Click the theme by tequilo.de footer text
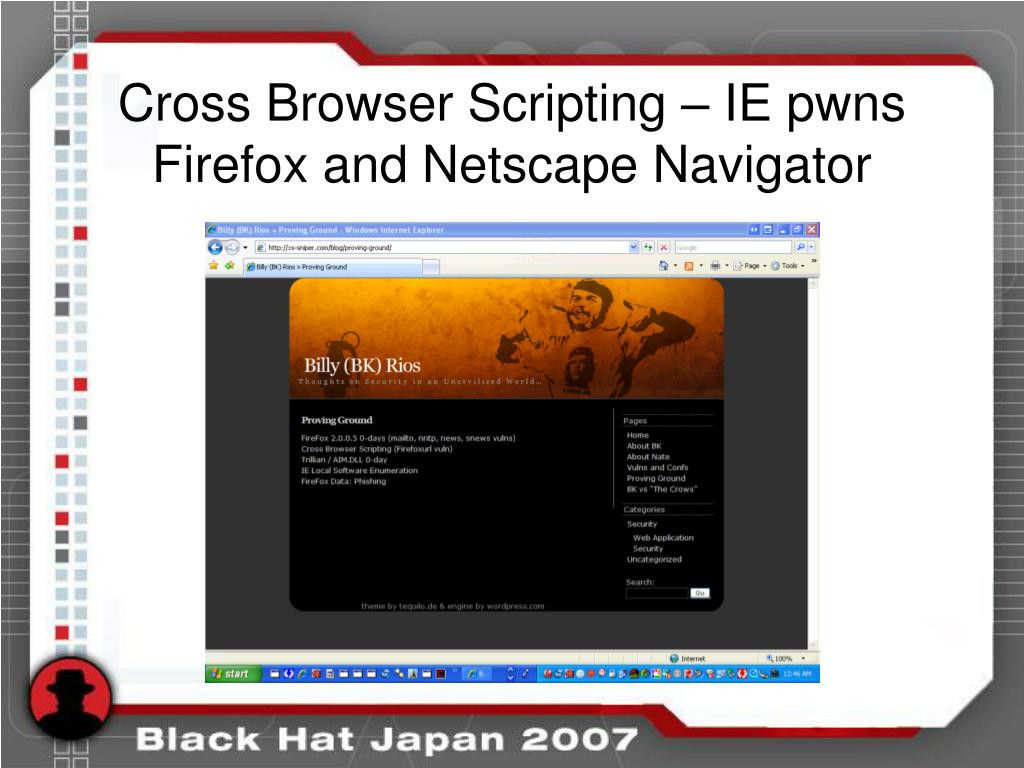This screenshot has width=1024, height=768. point(453,606)
